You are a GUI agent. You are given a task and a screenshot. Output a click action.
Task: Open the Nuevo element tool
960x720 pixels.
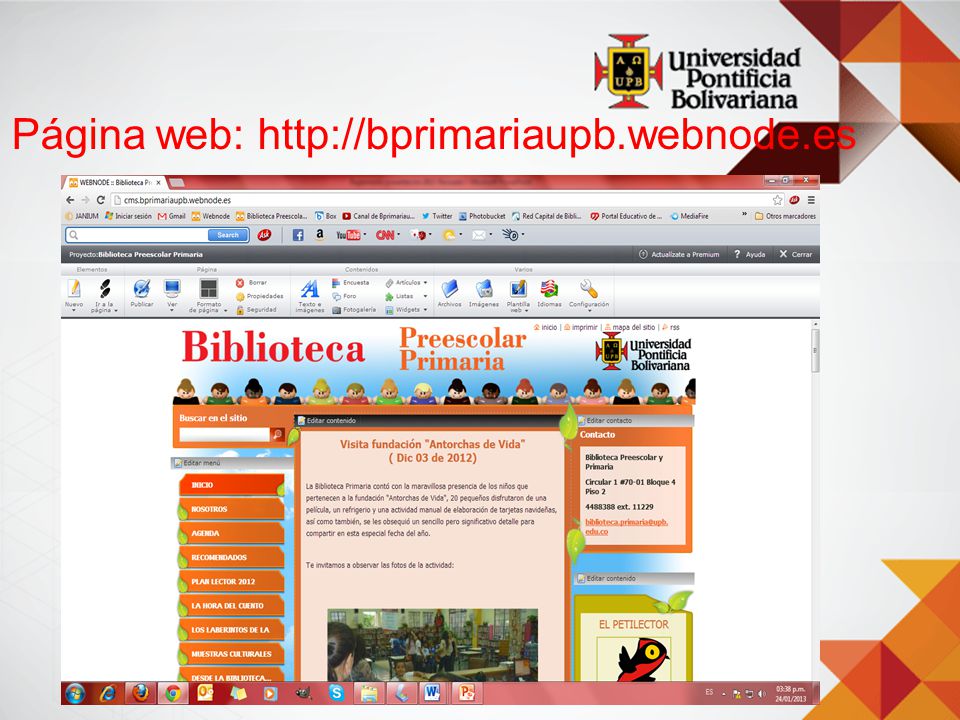(74, 294)
